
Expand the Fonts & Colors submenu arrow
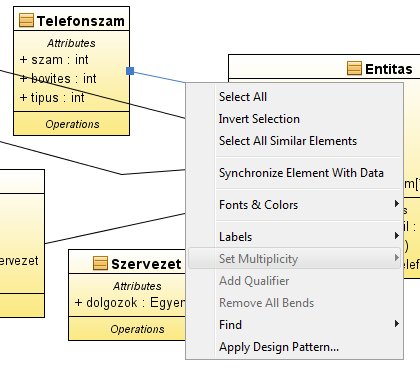[x=396, y=204]
